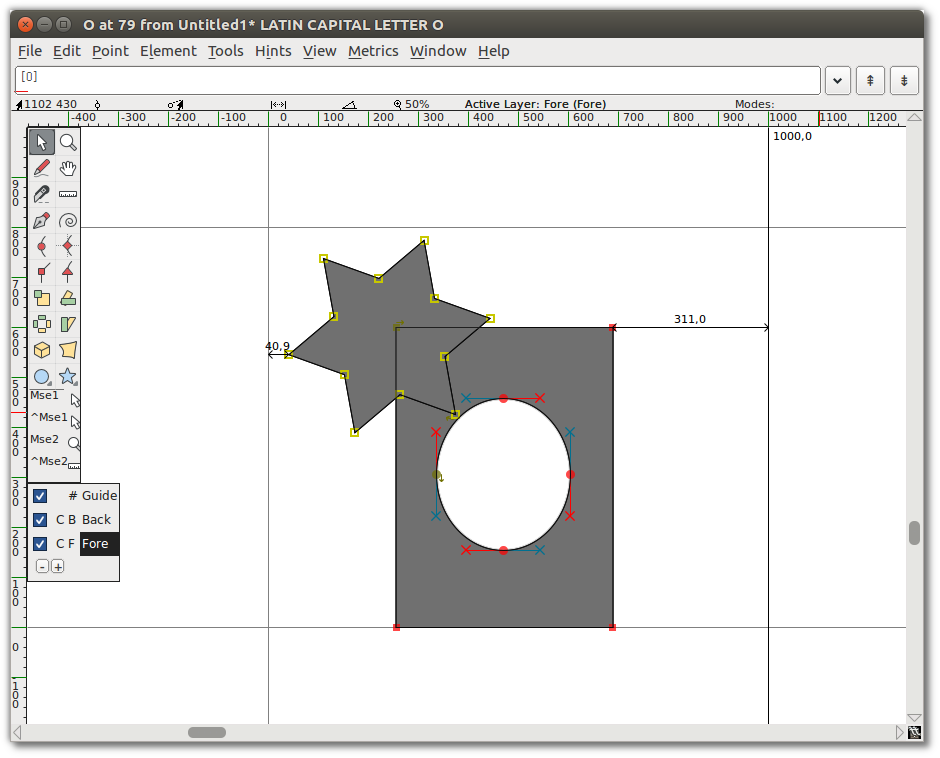Open the Point menu
Viewport: 940px width, 758px height.
pos(110,51)
